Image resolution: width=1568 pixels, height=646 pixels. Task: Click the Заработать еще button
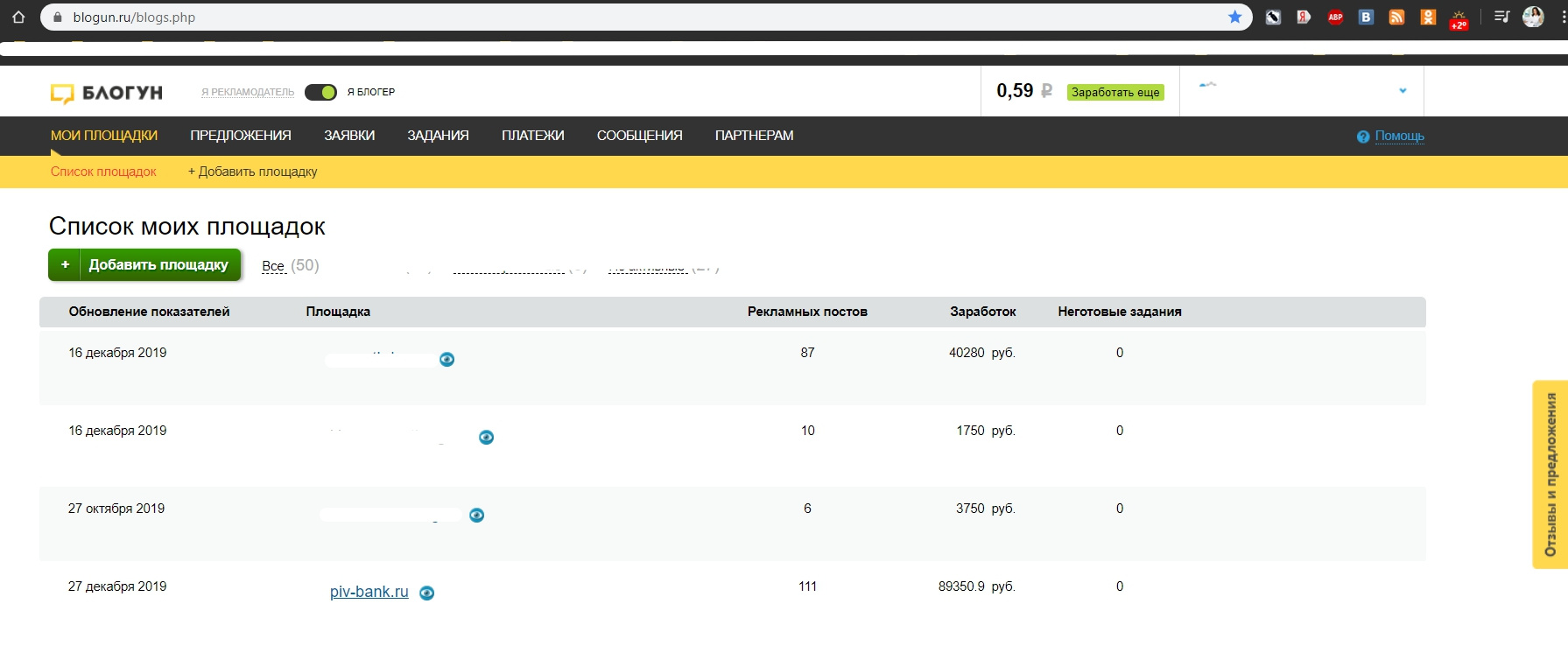coord(1115,92)
